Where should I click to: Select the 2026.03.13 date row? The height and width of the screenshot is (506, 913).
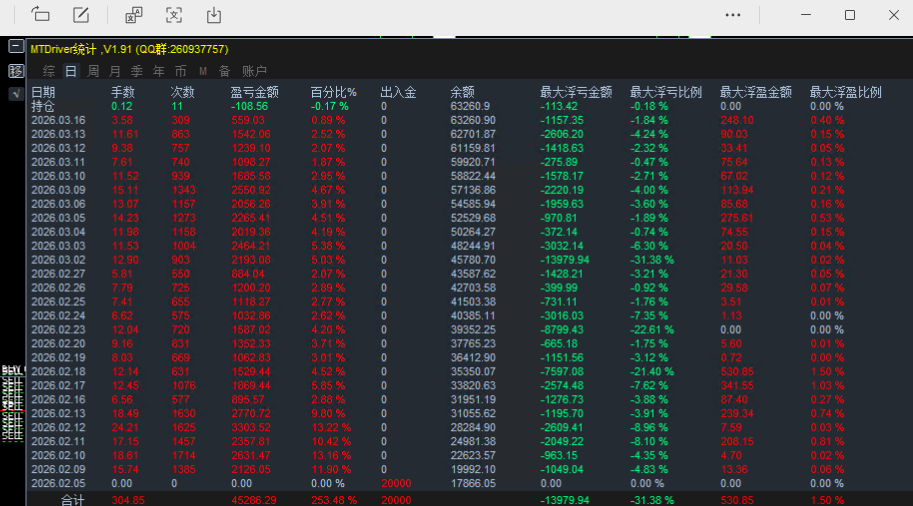[58, 134]
